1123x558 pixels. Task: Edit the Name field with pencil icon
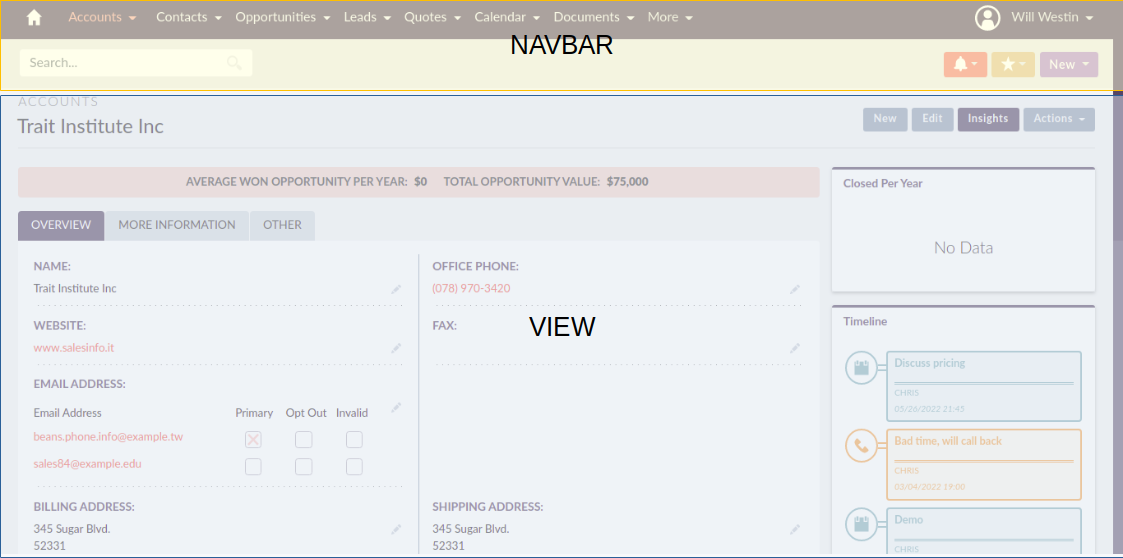click(396, 289)
